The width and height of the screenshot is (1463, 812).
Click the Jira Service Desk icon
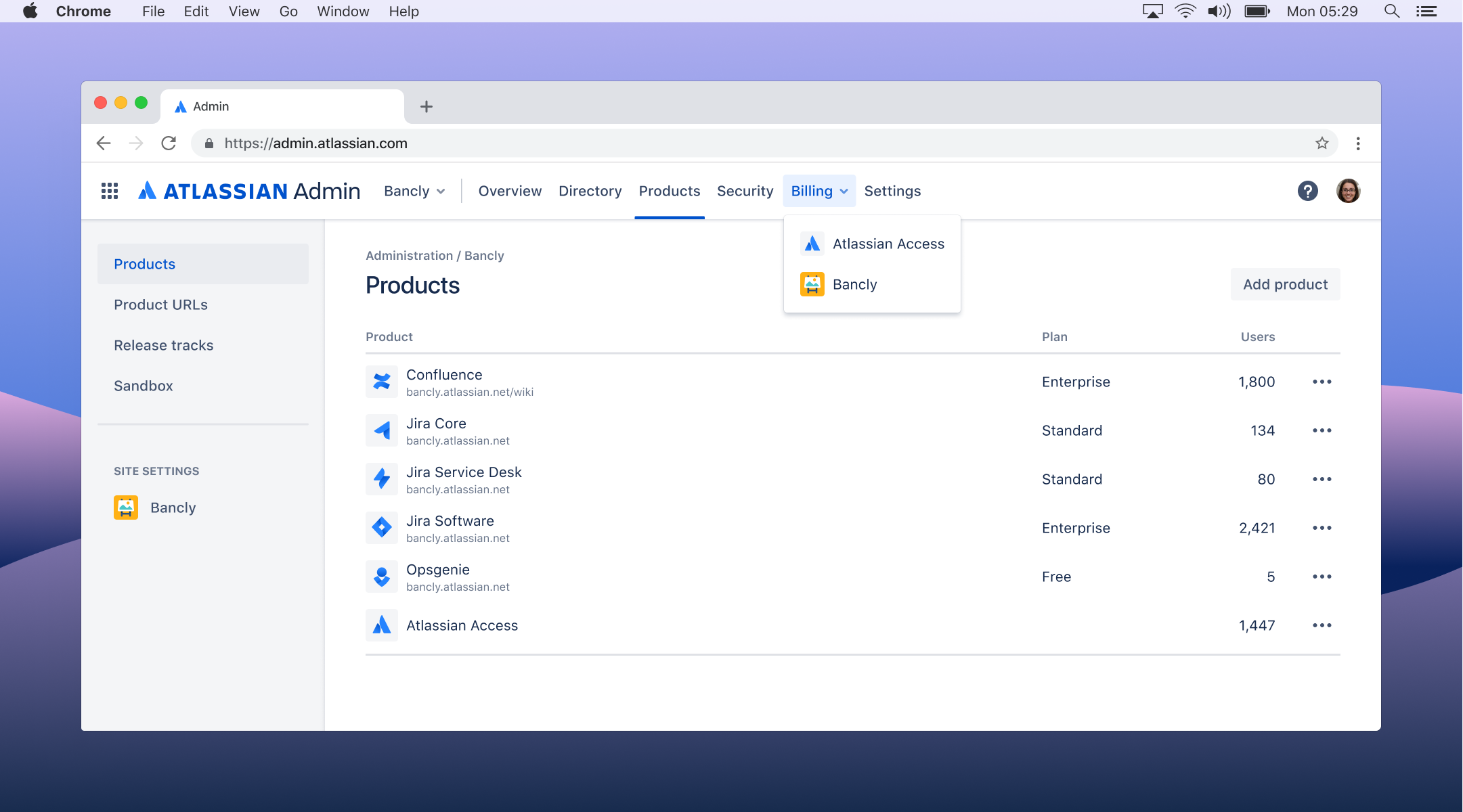coord(382,479)
